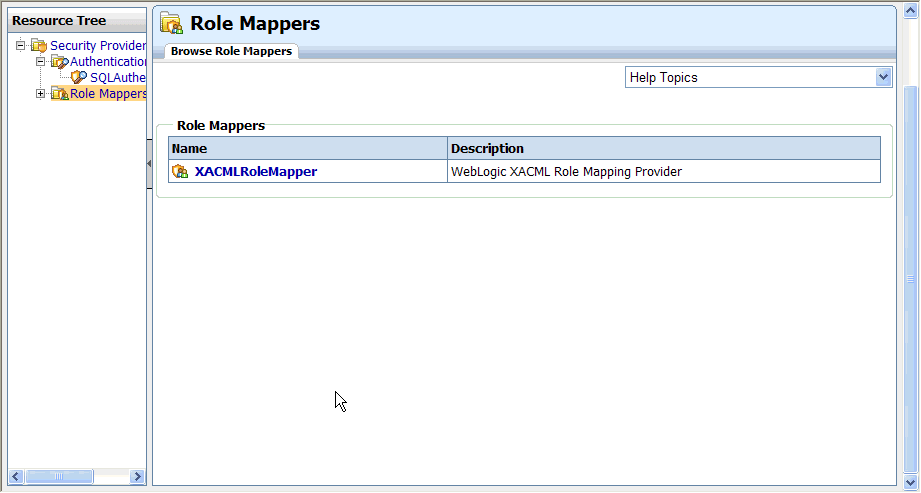Click the tree's horizontal scrollbar thumb
This screenshot has width=921, height=493.
[x=59, y=476]
